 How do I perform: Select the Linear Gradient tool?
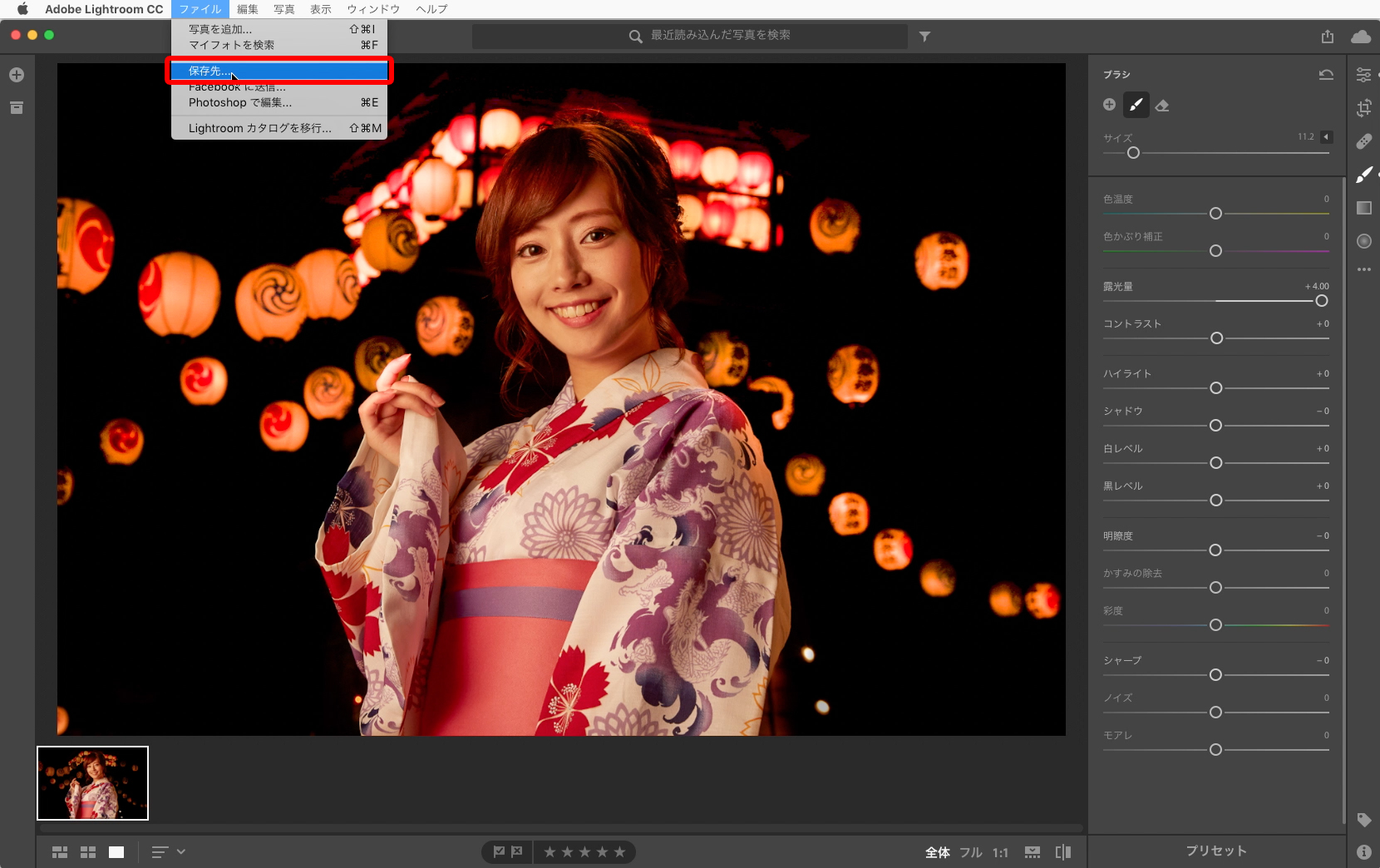(x=1363, y=208)
